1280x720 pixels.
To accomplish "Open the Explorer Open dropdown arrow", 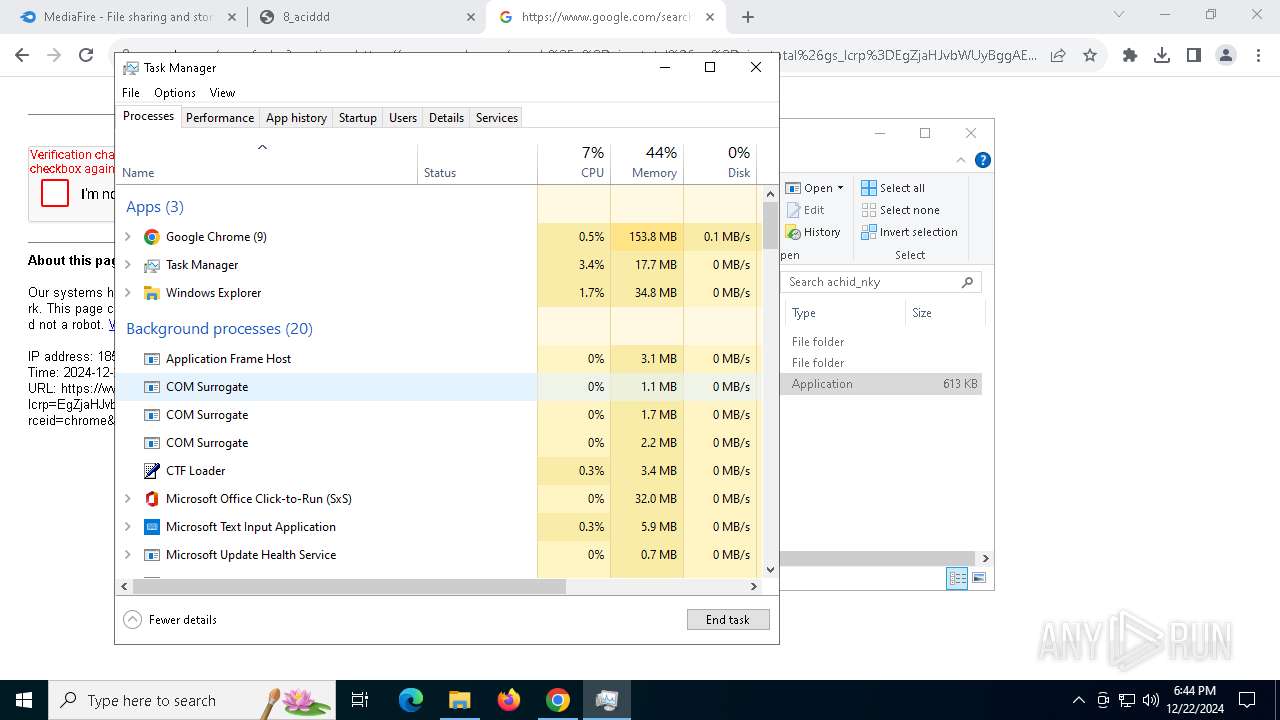I will tap(840, 188).
